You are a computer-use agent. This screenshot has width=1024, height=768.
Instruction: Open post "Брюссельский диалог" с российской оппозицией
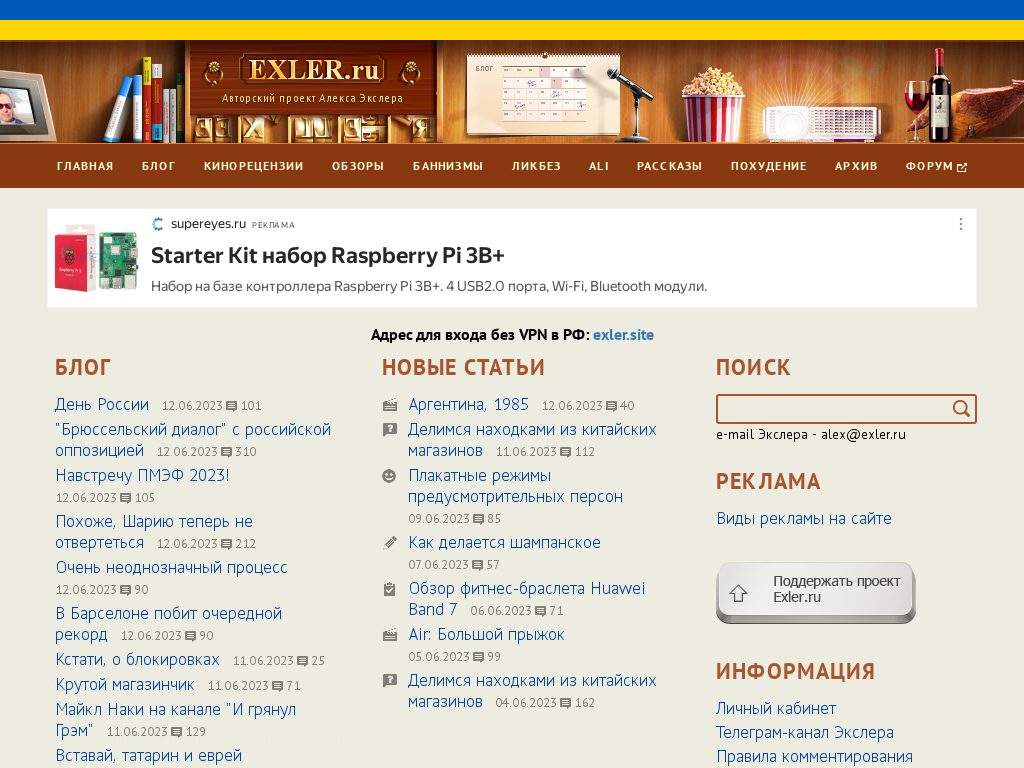coord(193,440)
